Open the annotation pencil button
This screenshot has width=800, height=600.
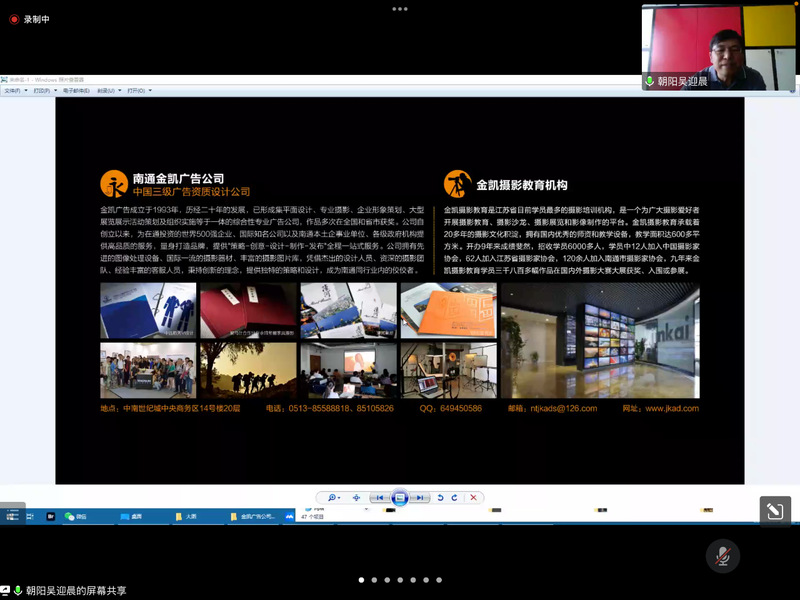pos(775,511)
